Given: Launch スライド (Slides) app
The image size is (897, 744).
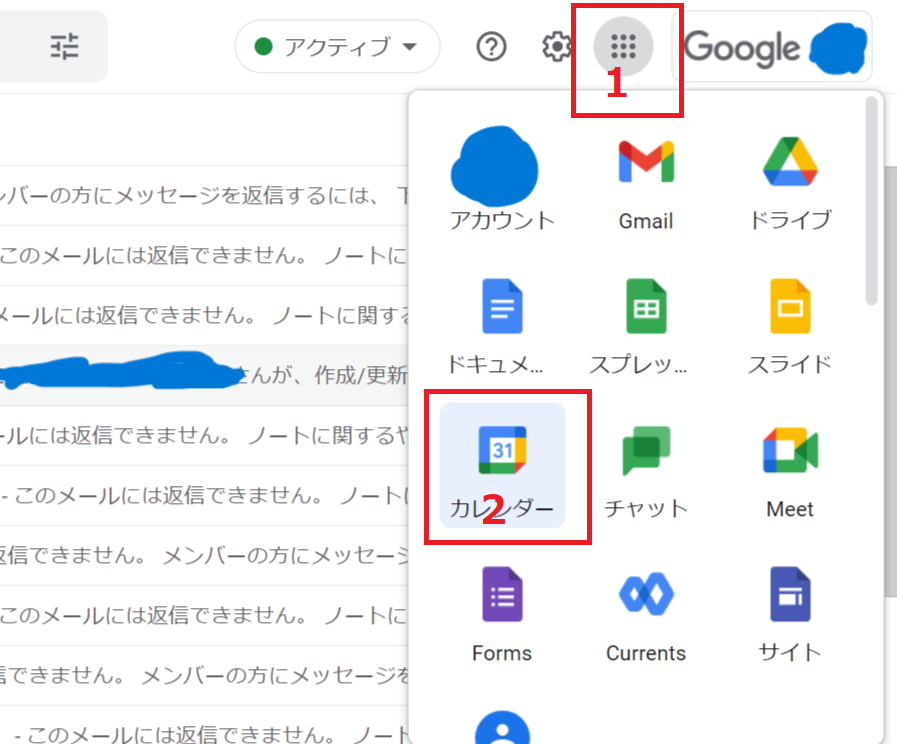Looking at the screenshot, I should click(790, 325).
